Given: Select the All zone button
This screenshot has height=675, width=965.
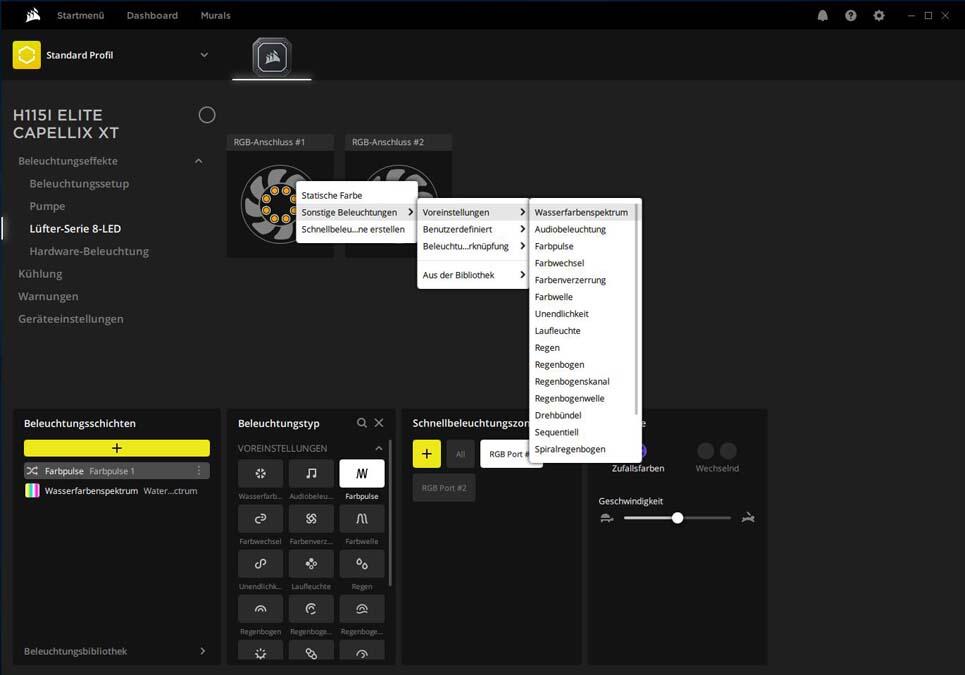Looking at the screenshot, I should click(x=460, y=454).
